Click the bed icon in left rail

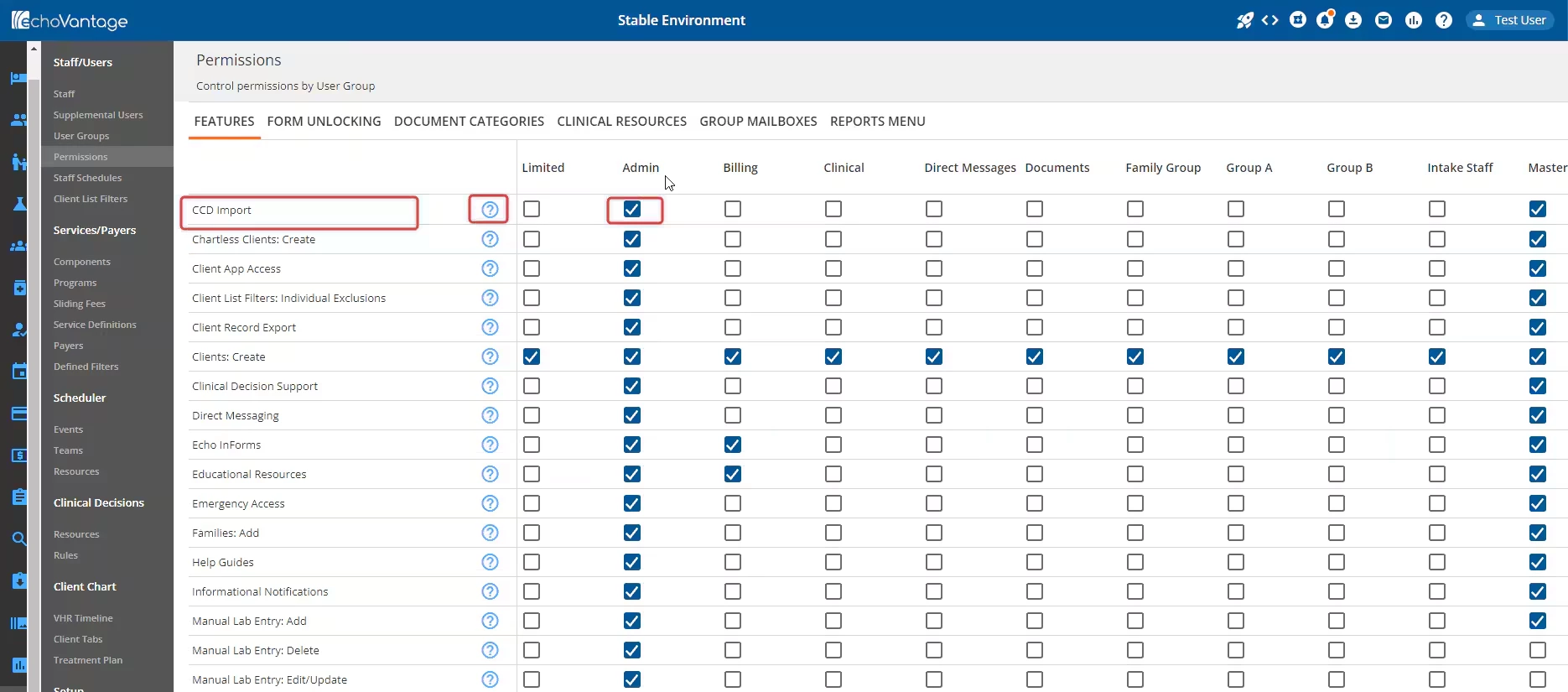[x=18, y=78]
